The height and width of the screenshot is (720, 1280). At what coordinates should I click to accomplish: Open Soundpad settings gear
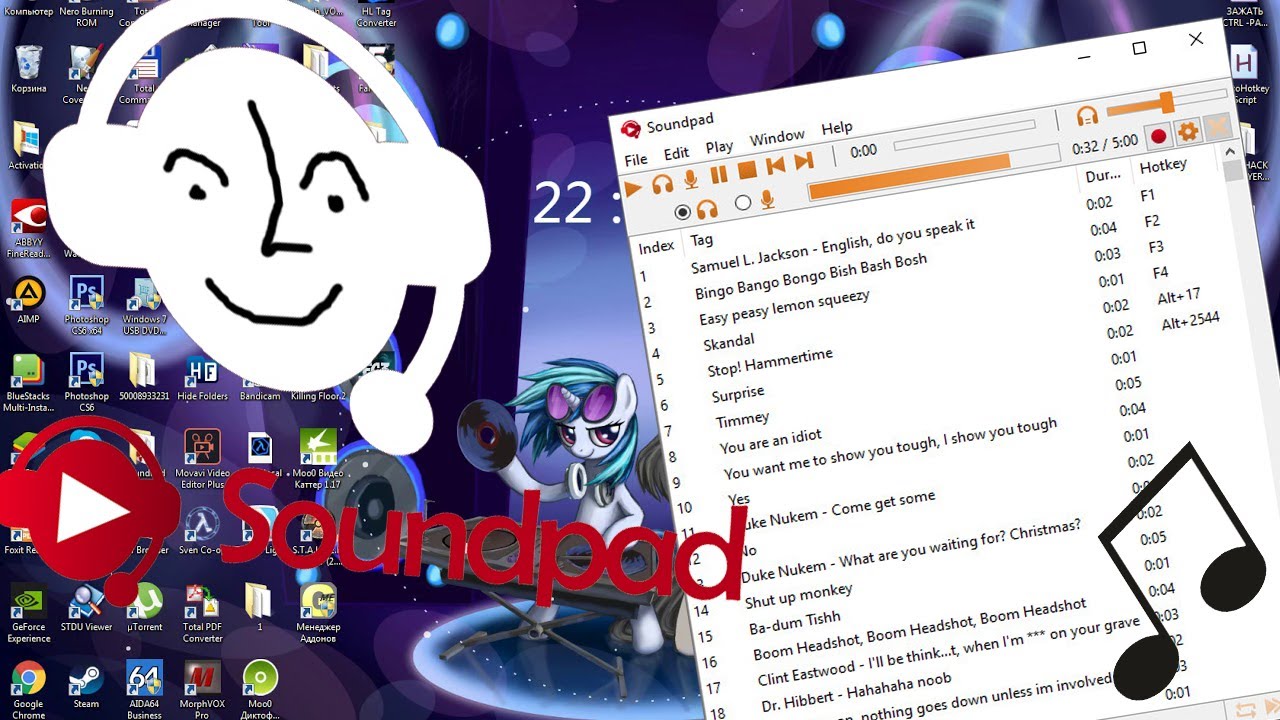point(1187,131)
